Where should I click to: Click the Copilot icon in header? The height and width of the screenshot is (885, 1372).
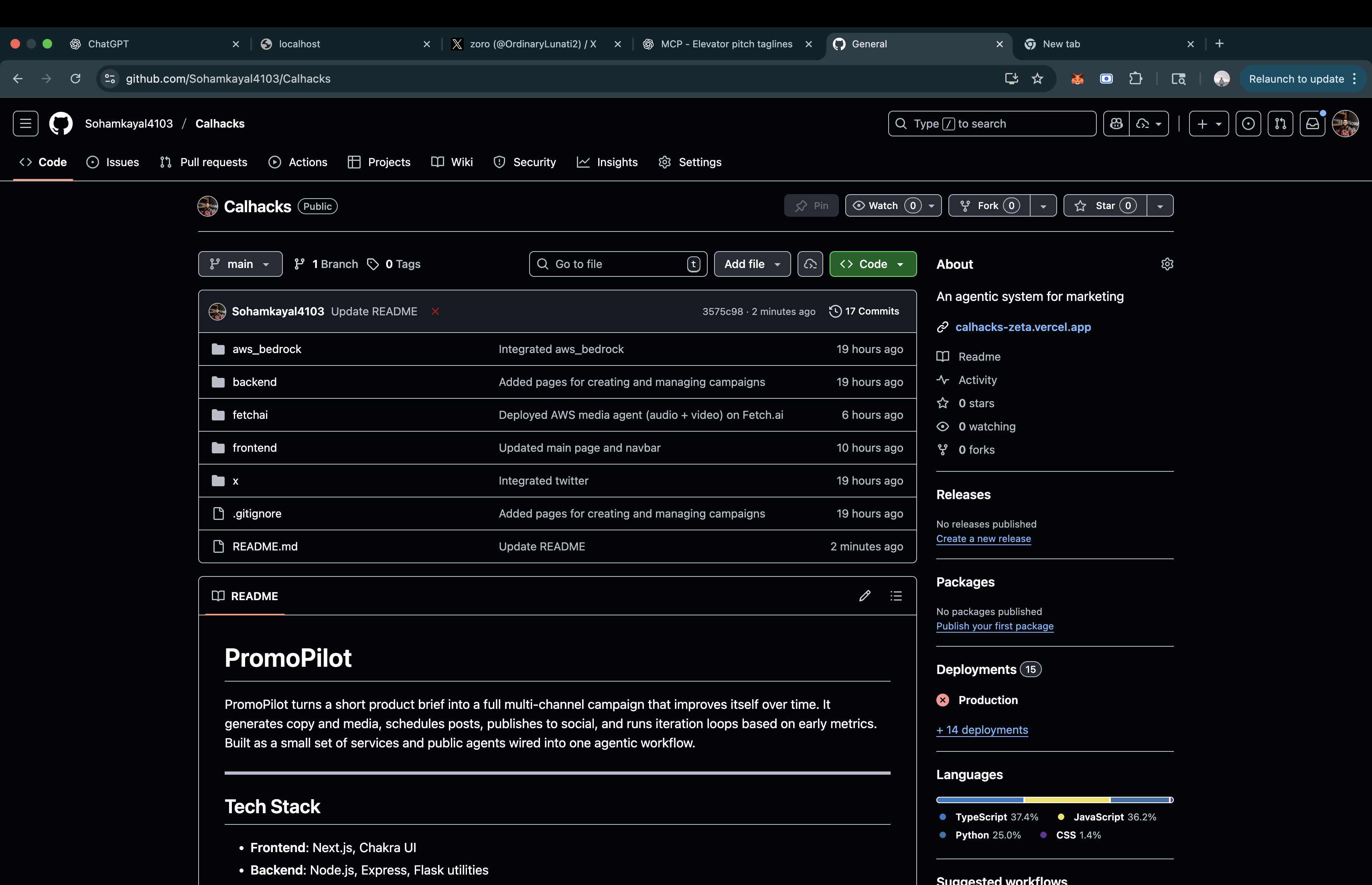(x=1116, y=124)
